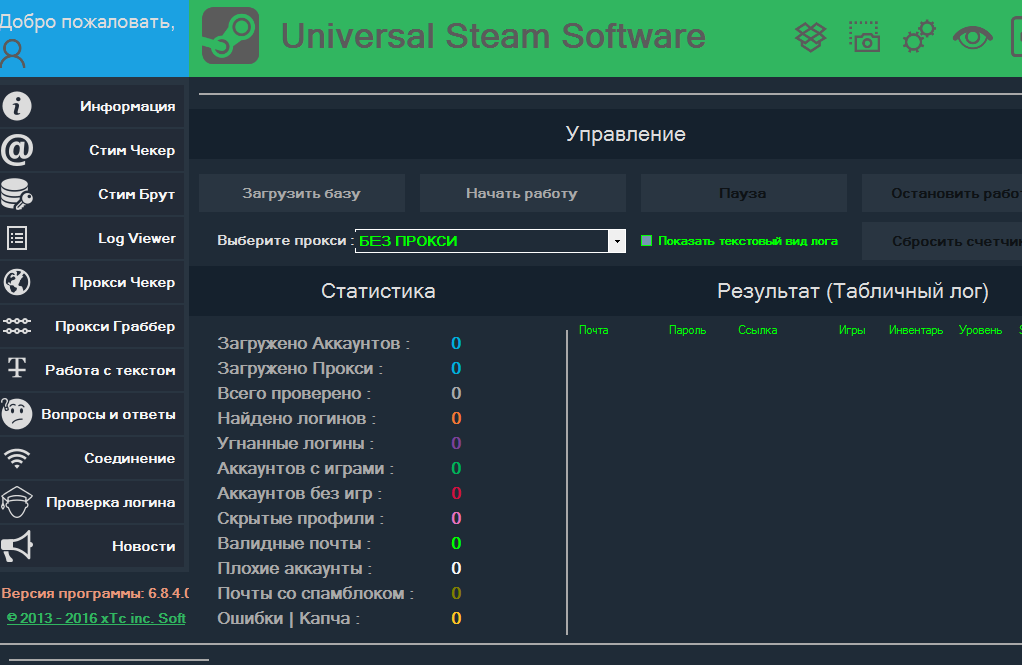
Task: Open Новости in the sidebar
Action: (92, 546)
